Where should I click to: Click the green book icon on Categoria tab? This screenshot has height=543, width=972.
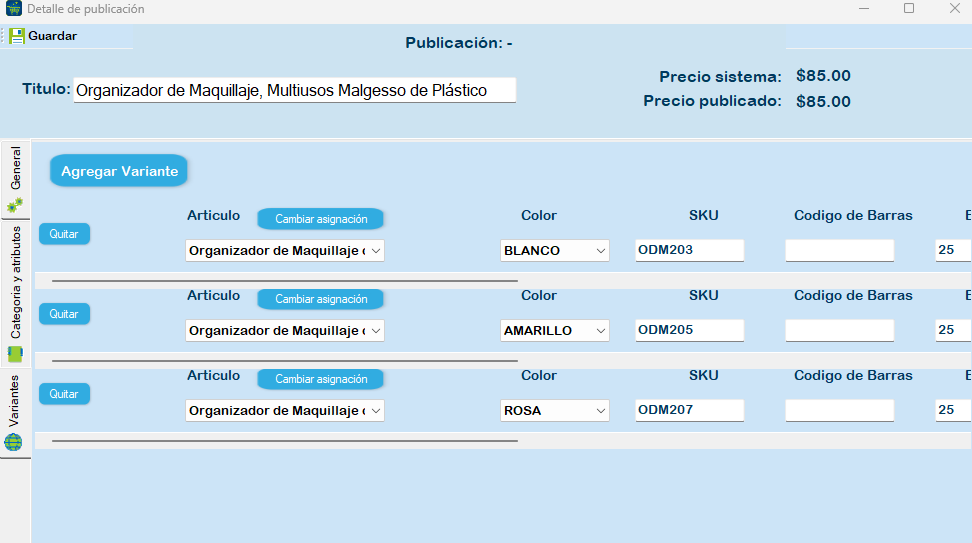pos(15,354)
